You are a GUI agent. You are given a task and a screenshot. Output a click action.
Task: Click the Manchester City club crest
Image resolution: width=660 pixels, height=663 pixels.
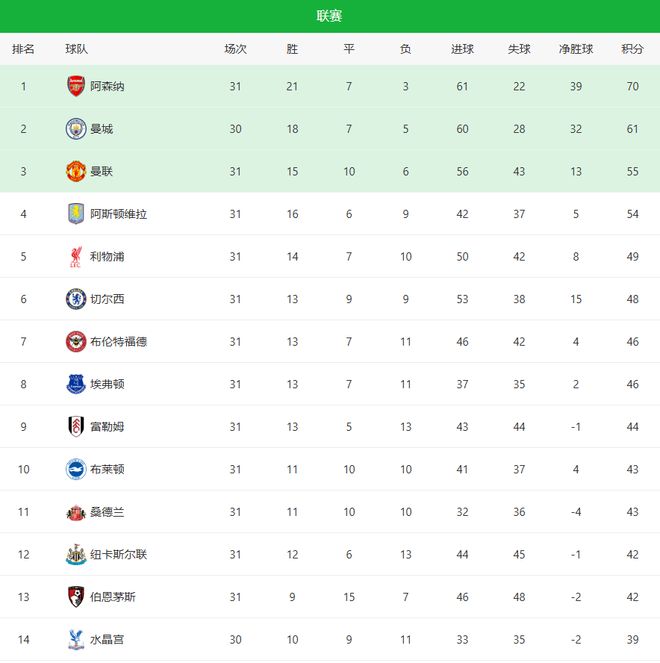coord(76,129)
